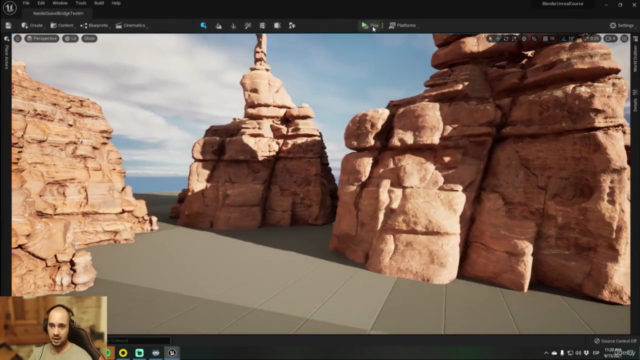Save the current level with the disk icon
Screen dimensions: 640x360
[8, 26]
